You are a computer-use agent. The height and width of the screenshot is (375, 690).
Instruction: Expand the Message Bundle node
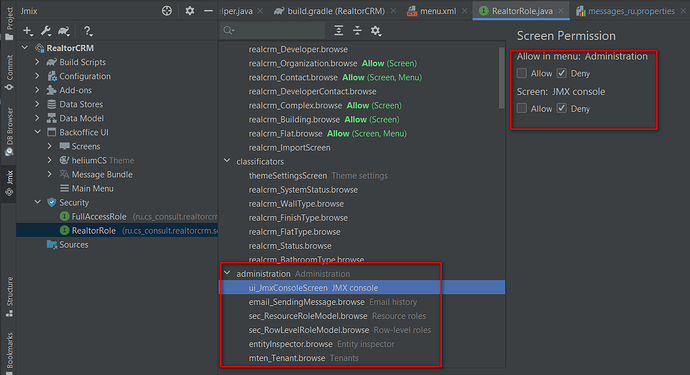pyautogui.click(x=50, y=174)
